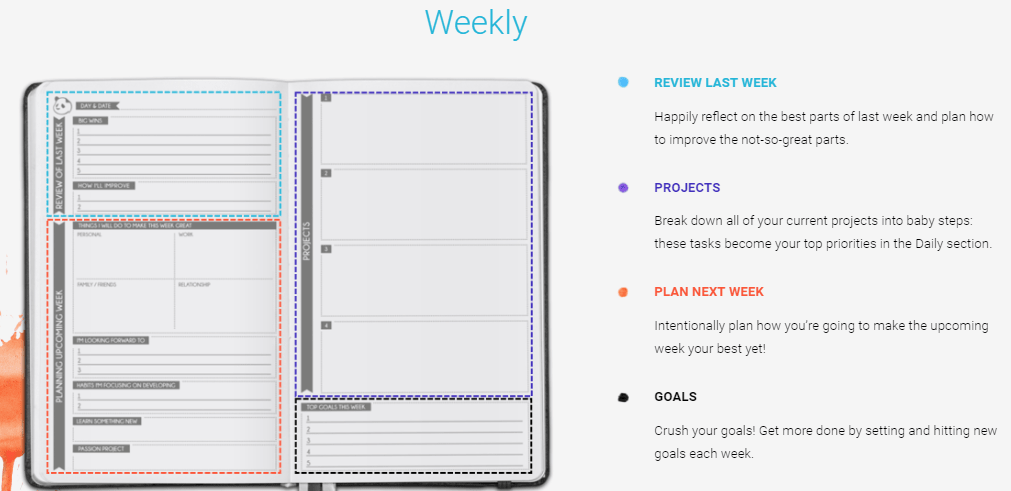Image resolution: width=1011 pixels, height=491 pixels.
Task: Click the blue paint dot beside Review Last Week
Action: pyautogui.click(x=623, y=82)
